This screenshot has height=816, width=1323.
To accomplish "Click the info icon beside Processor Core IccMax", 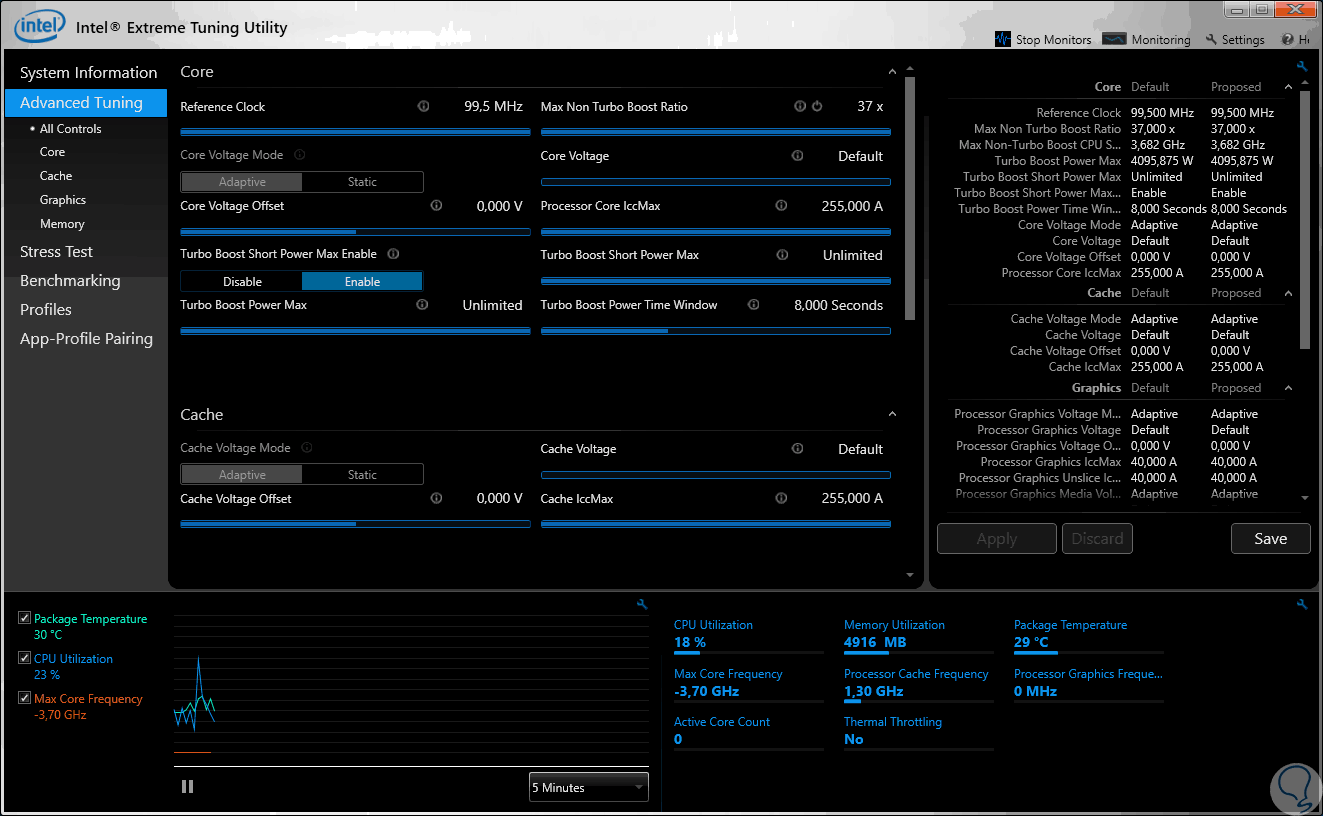I will [781, 206].
